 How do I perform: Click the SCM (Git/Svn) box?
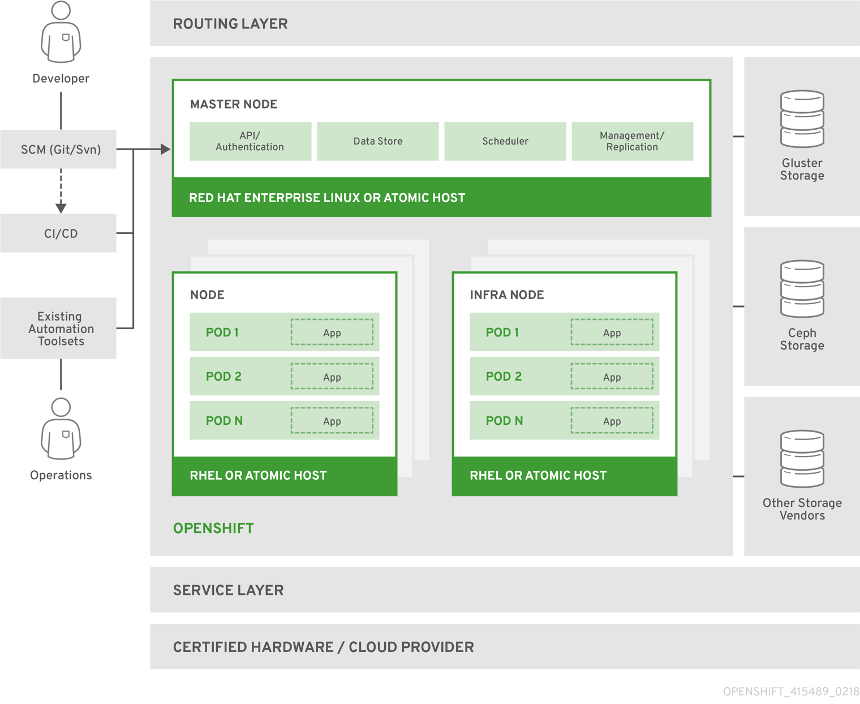coord(60,150)
